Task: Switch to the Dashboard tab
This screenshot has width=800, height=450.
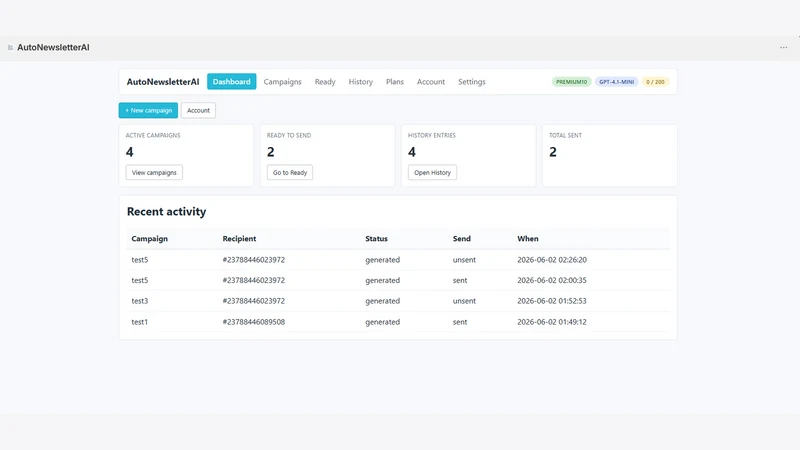Action: (x=232, y=82)
